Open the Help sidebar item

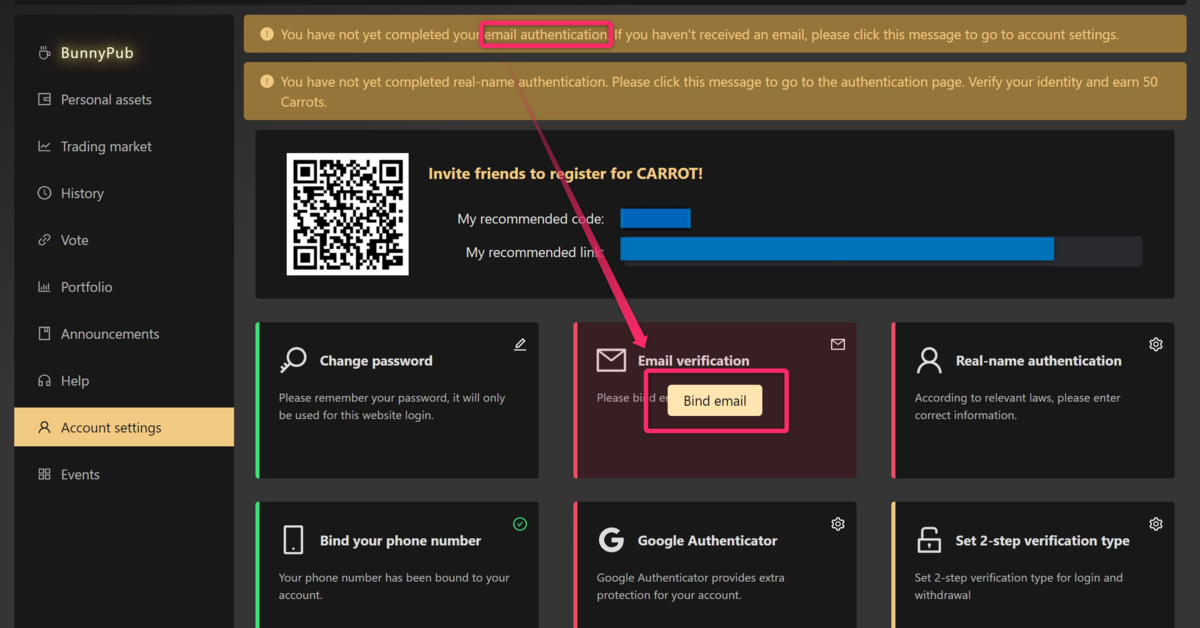click(x=124, y=380)
